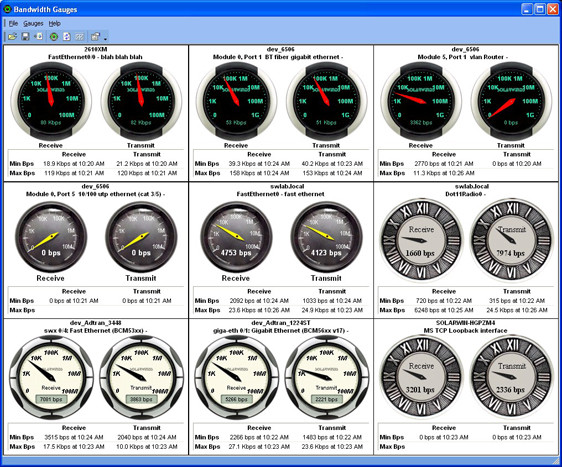Click '27.1 Kbps at 10:23 AM' value

259,447
